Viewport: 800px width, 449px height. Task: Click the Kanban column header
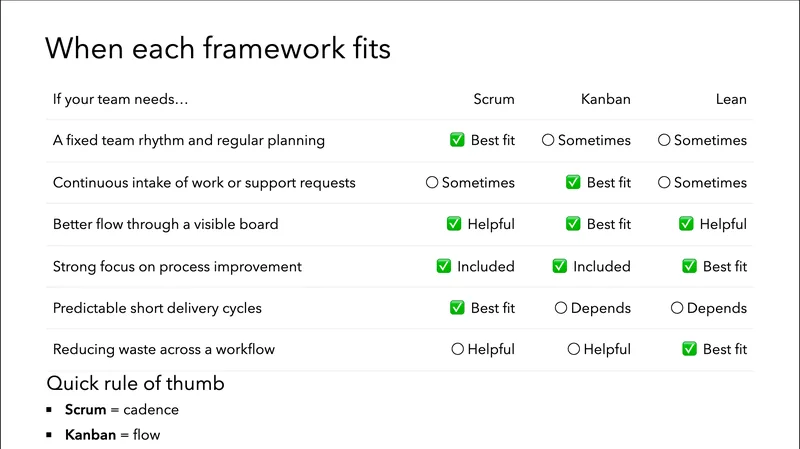pos(605,99)
